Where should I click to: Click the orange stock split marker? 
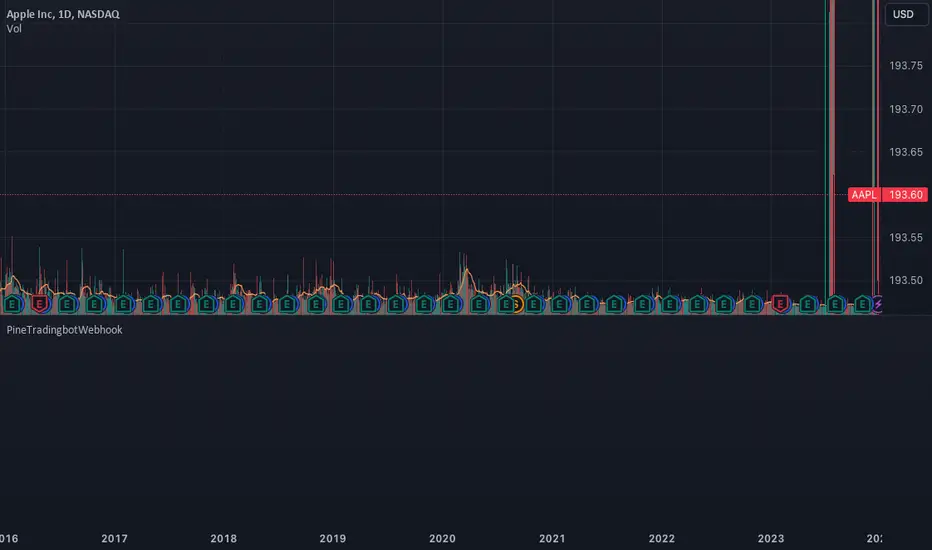pyautogui.click(x=518, y=305)
